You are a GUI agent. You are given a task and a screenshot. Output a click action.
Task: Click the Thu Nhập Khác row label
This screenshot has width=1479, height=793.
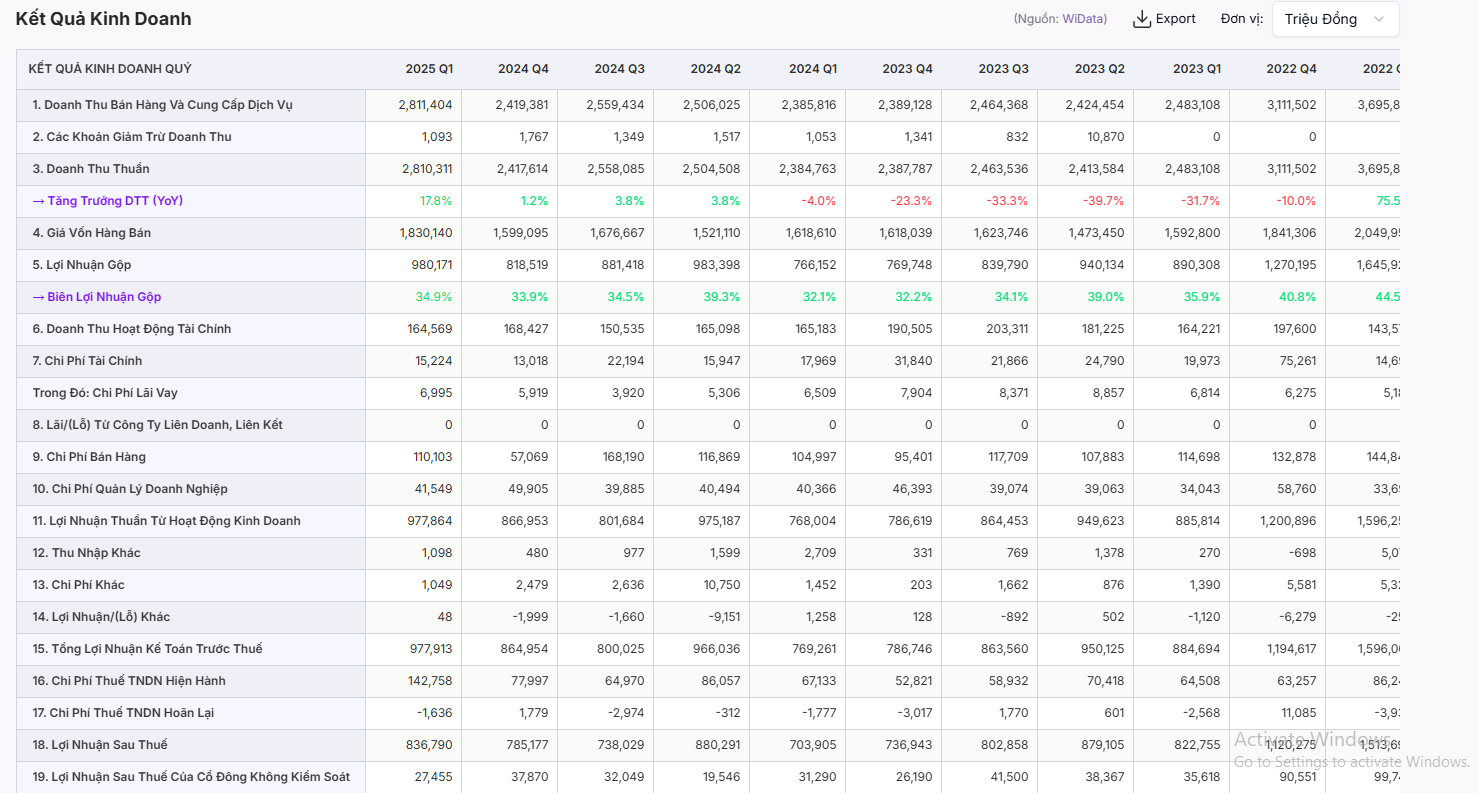click(x=86, y=553)
